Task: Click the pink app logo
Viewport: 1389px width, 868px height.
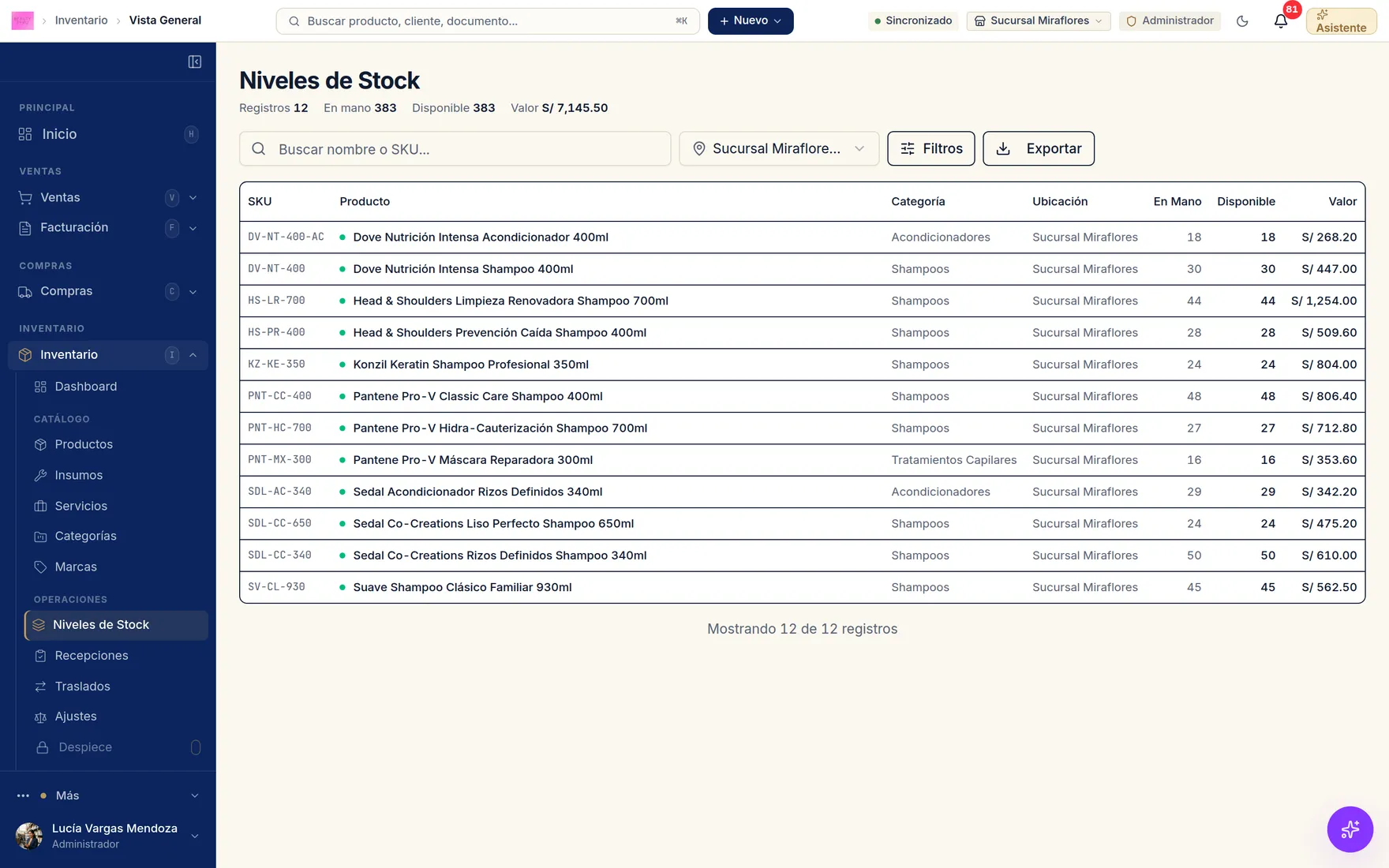Action: [x=22, y=21]
